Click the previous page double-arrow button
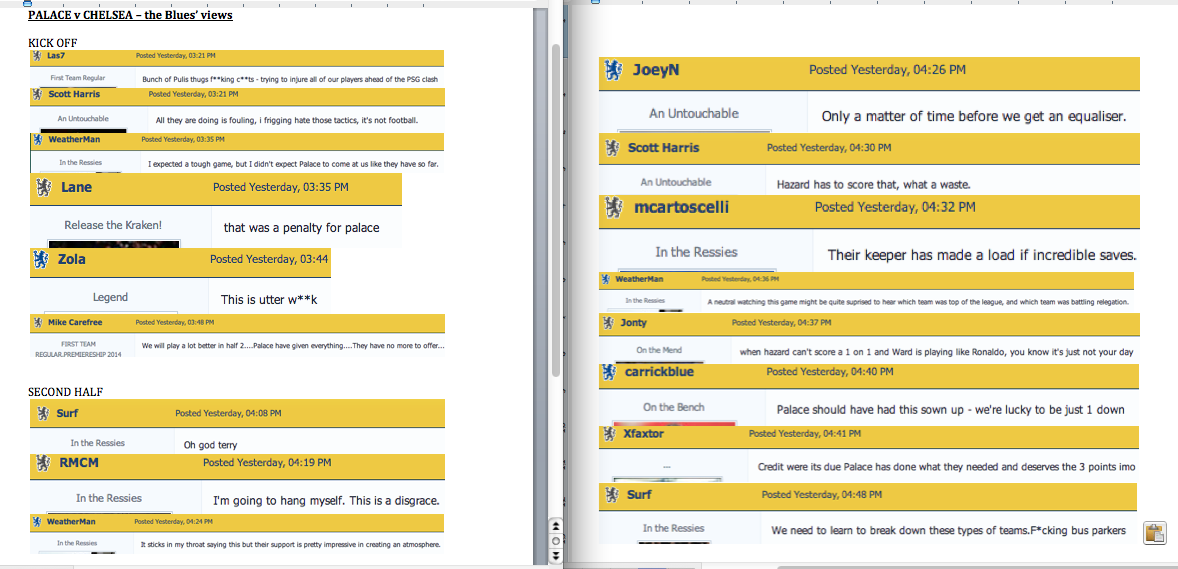1178x569 pixels. (x=555, y=527)
